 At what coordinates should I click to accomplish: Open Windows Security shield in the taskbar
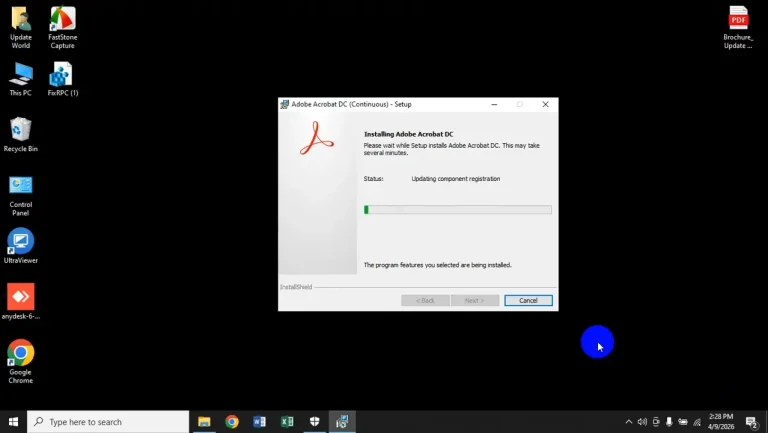314,422
